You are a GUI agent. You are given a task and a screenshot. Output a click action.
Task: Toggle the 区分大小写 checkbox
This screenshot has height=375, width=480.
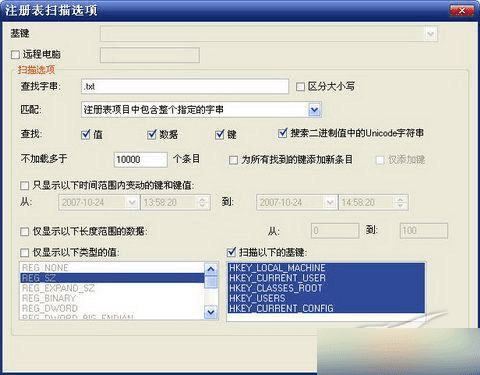300,87
